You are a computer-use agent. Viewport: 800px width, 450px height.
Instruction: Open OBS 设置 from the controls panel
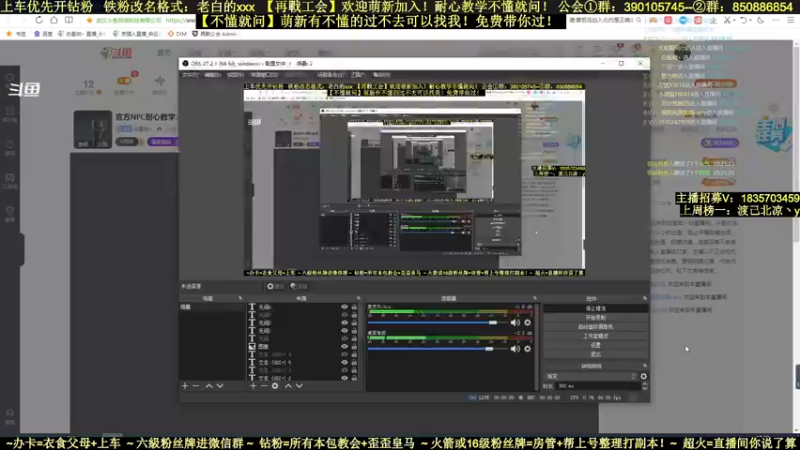click(x=595, y=345)
